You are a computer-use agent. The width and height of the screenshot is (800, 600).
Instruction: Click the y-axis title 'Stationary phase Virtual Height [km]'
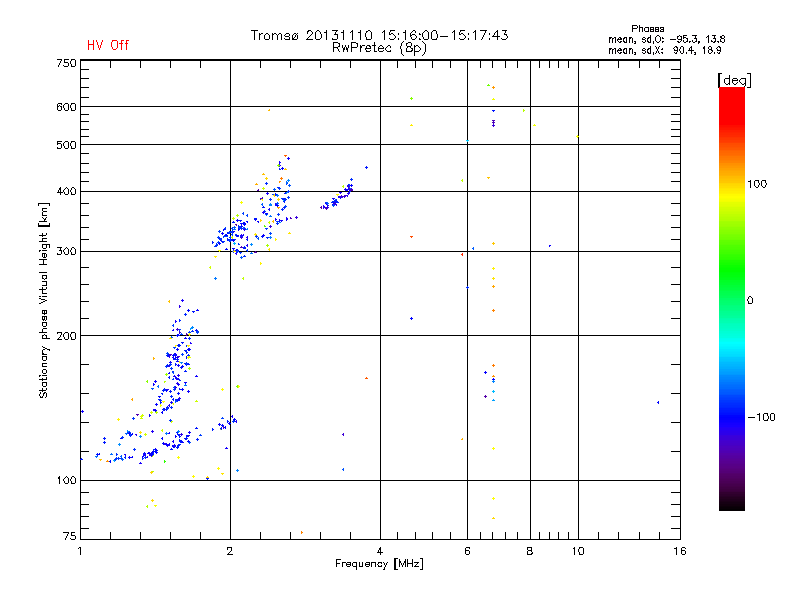coord(43,301)
